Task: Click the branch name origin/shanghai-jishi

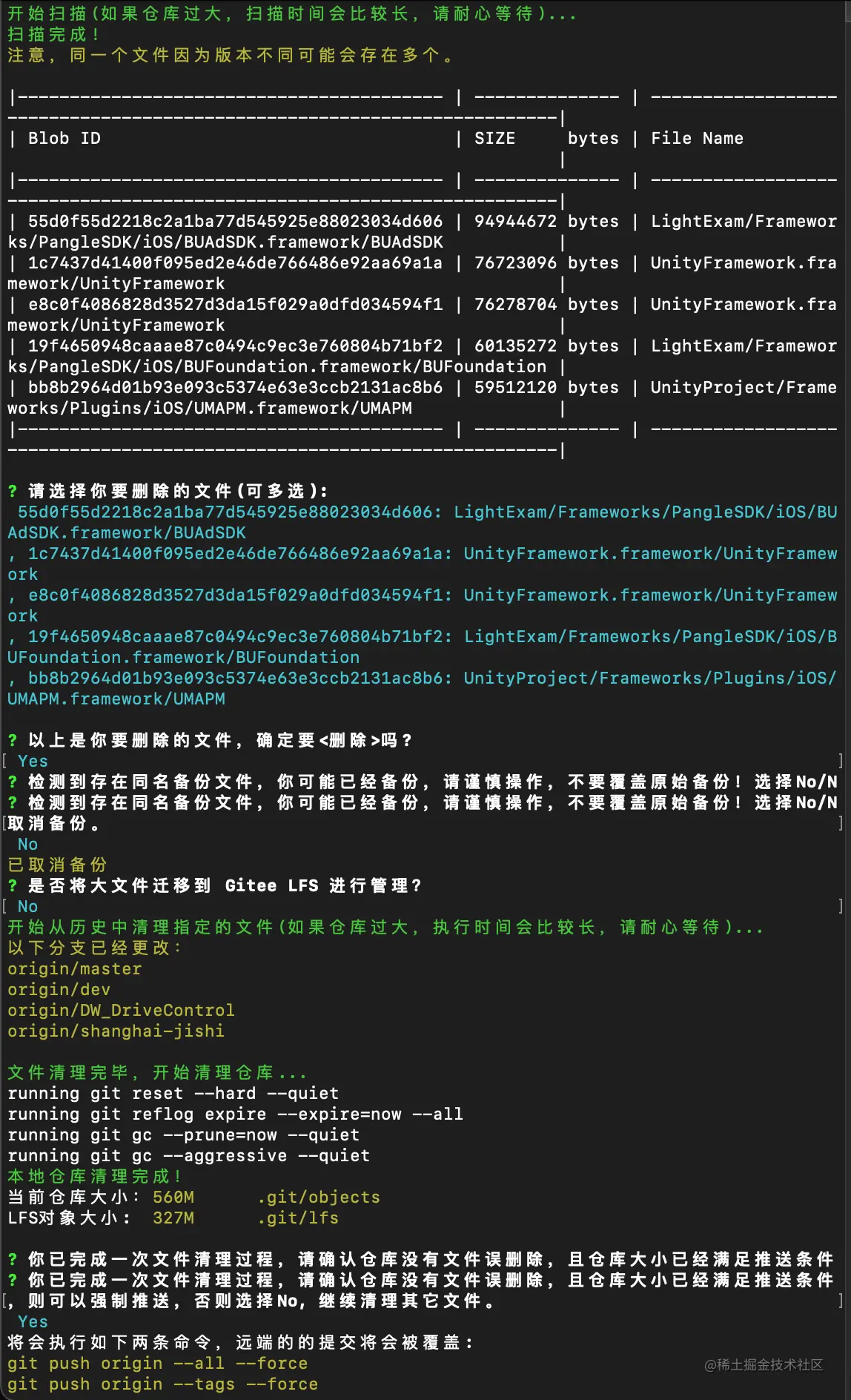Action: 116,1031
